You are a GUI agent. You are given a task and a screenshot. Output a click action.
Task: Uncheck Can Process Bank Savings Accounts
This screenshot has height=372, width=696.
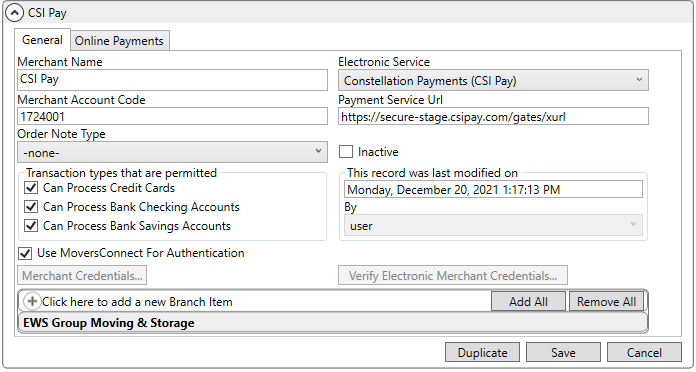click(31, 226)
